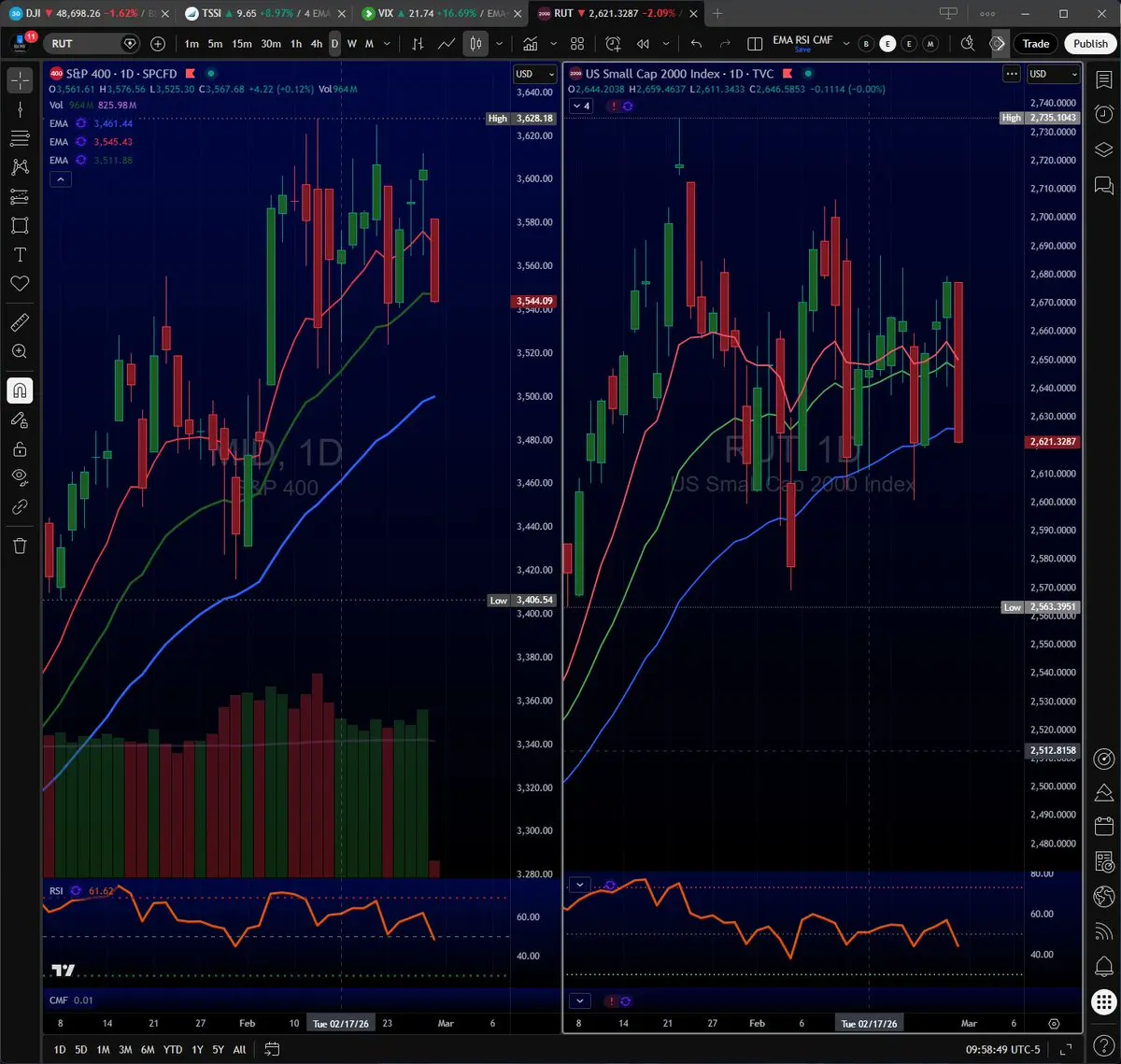
Task: Open the economic calendar panel
Action: point(1103,827)
